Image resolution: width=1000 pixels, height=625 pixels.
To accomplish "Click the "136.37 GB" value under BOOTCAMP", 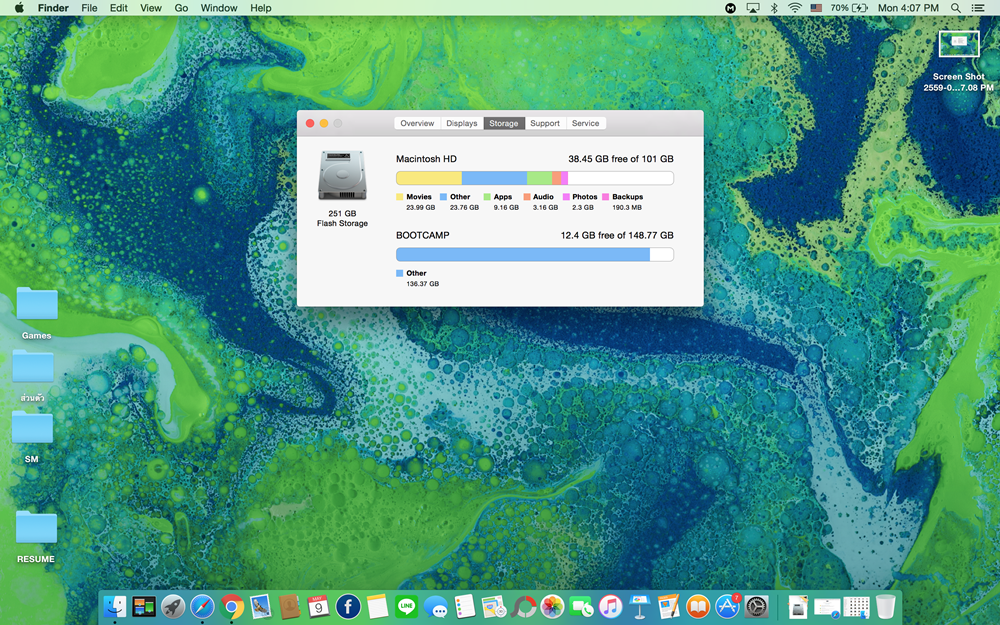I will [x=422, y=284].
